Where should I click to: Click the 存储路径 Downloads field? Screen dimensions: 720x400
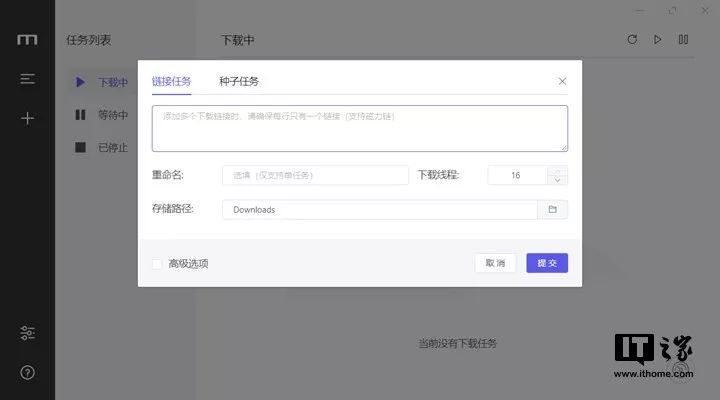click(x=380, y=209)
